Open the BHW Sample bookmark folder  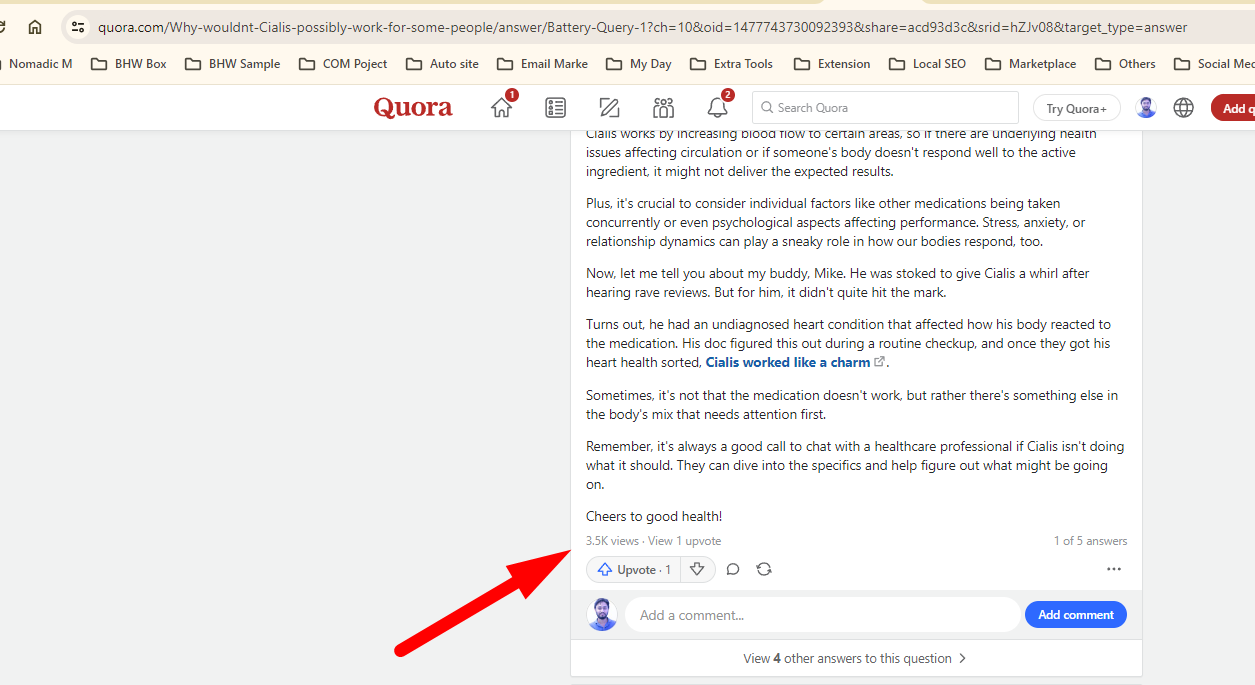(232, 64)
